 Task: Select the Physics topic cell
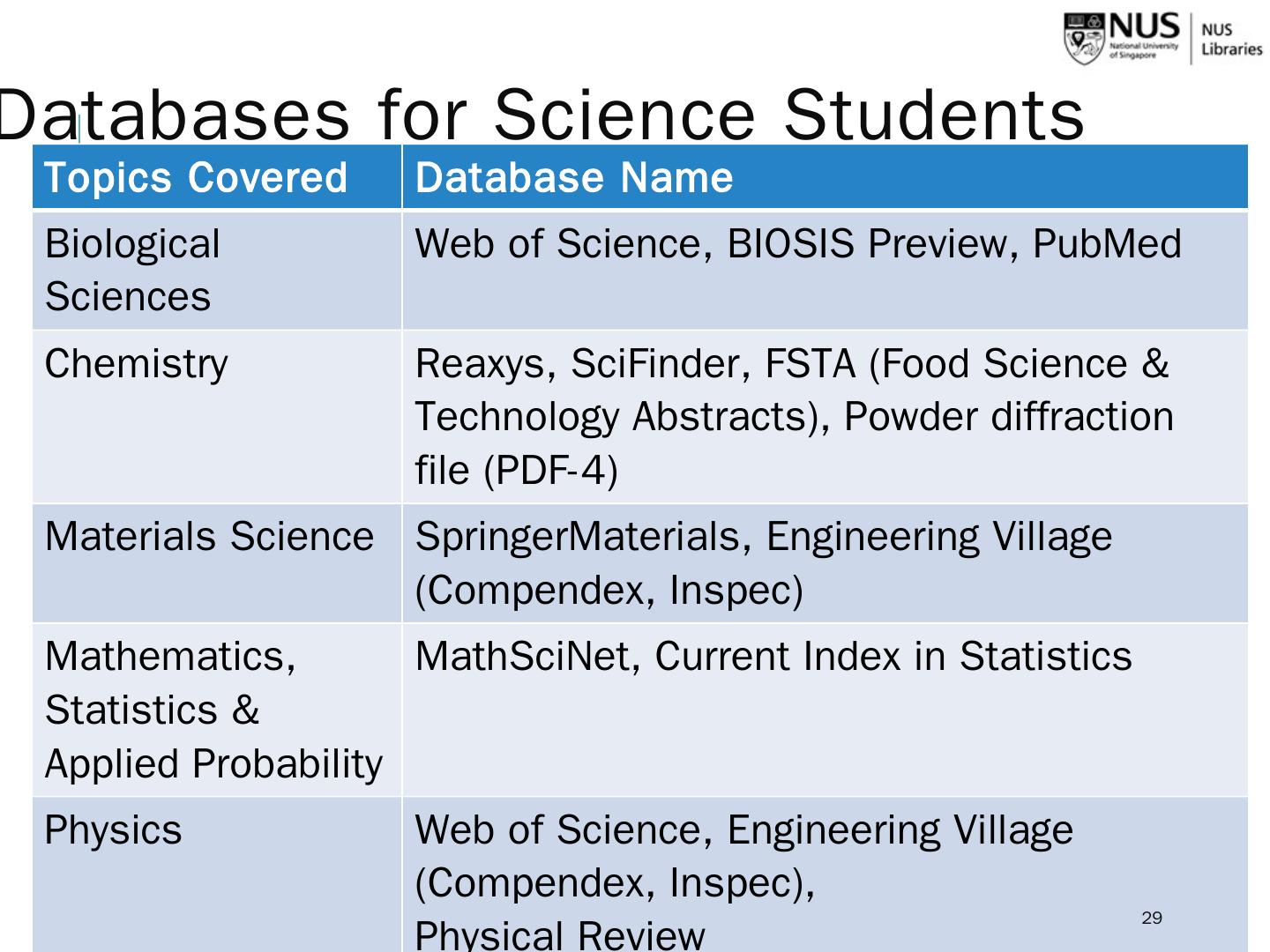(x=113, y=829)
